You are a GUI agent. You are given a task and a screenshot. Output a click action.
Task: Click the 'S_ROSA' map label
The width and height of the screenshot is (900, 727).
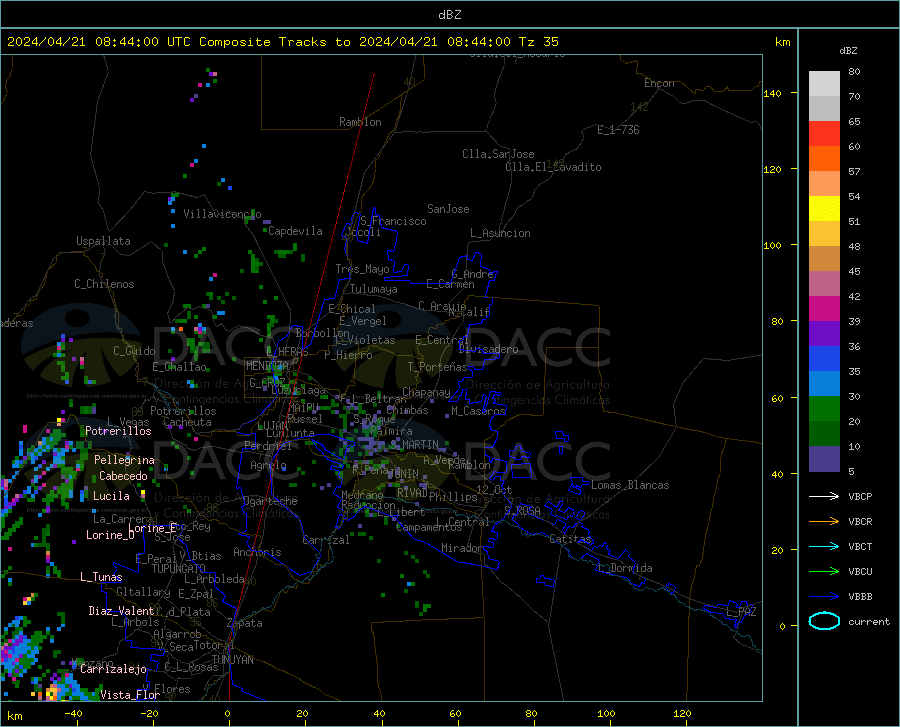coord(522,511)
